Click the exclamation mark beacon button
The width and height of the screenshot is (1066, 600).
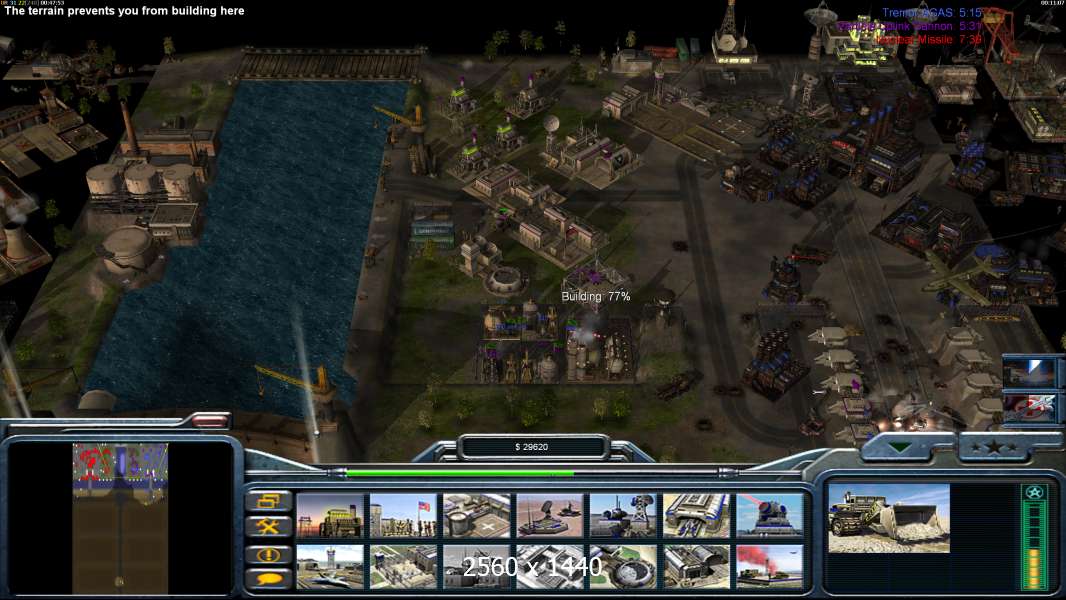269,554
